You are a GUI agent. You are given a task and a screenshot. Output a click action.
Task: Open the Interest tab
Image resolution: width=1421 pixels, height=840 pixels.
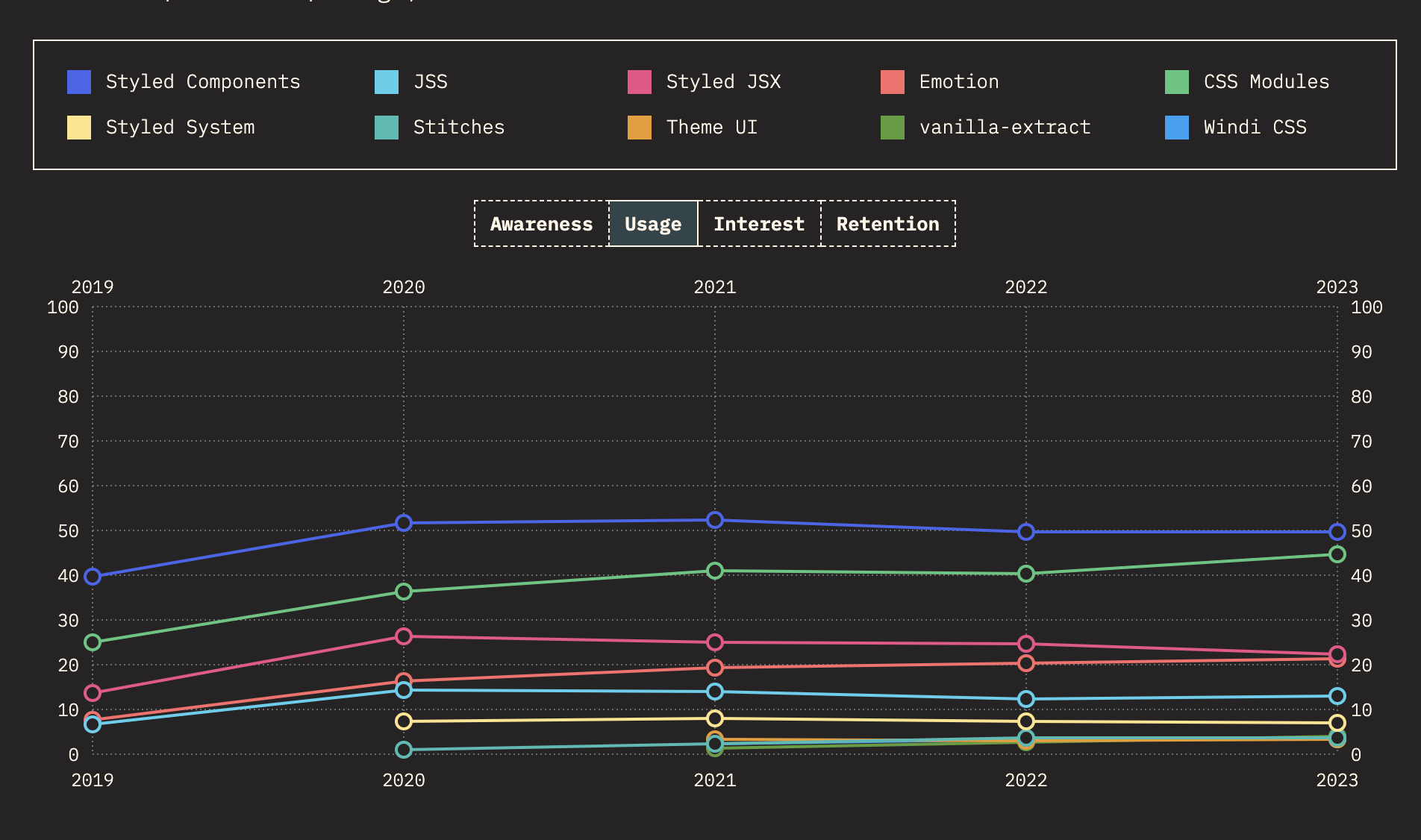click(x=759, y=224)
